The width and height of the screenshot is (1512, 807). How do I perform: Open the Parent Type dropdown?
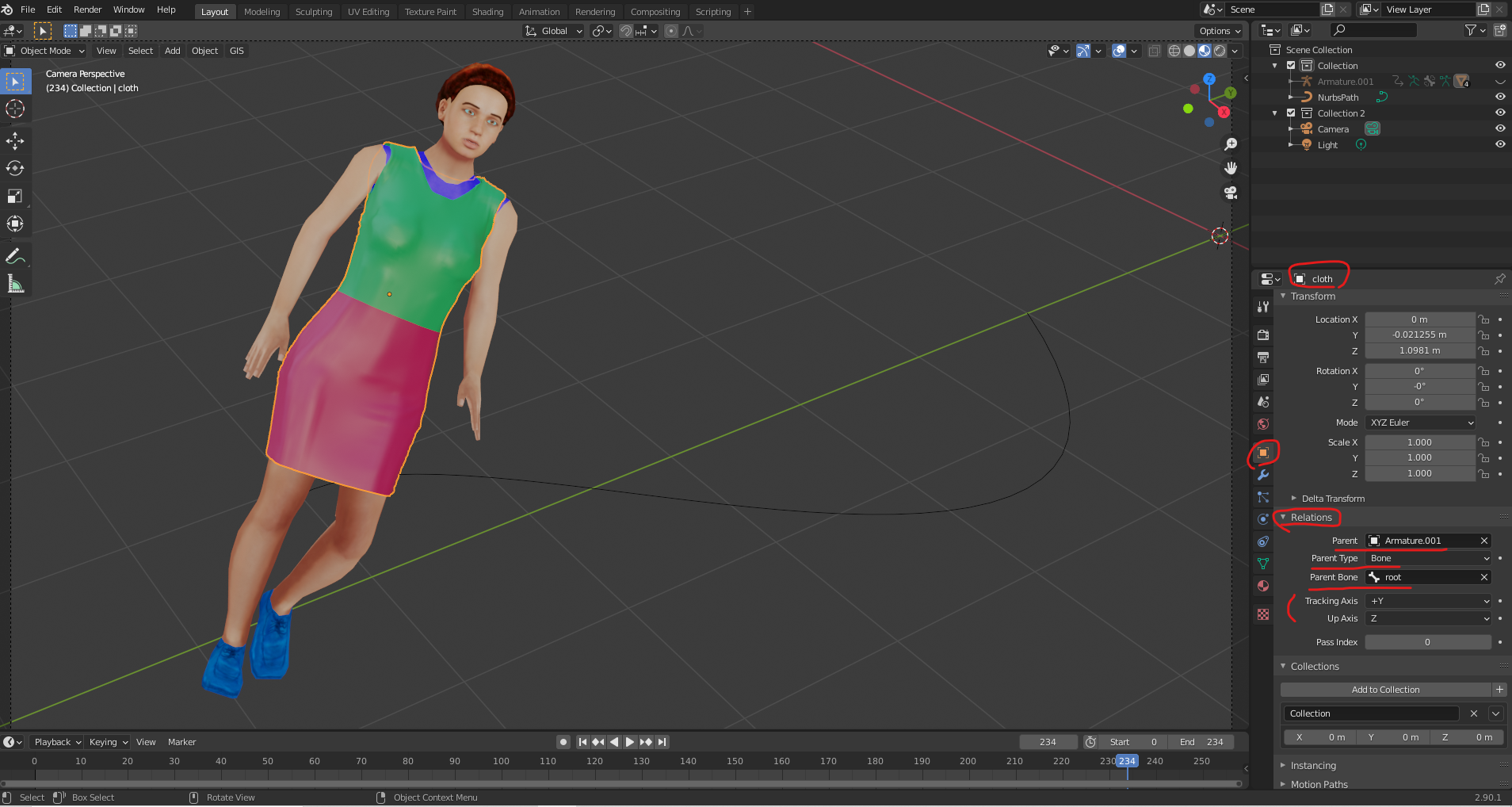[x=1429, y=558]
